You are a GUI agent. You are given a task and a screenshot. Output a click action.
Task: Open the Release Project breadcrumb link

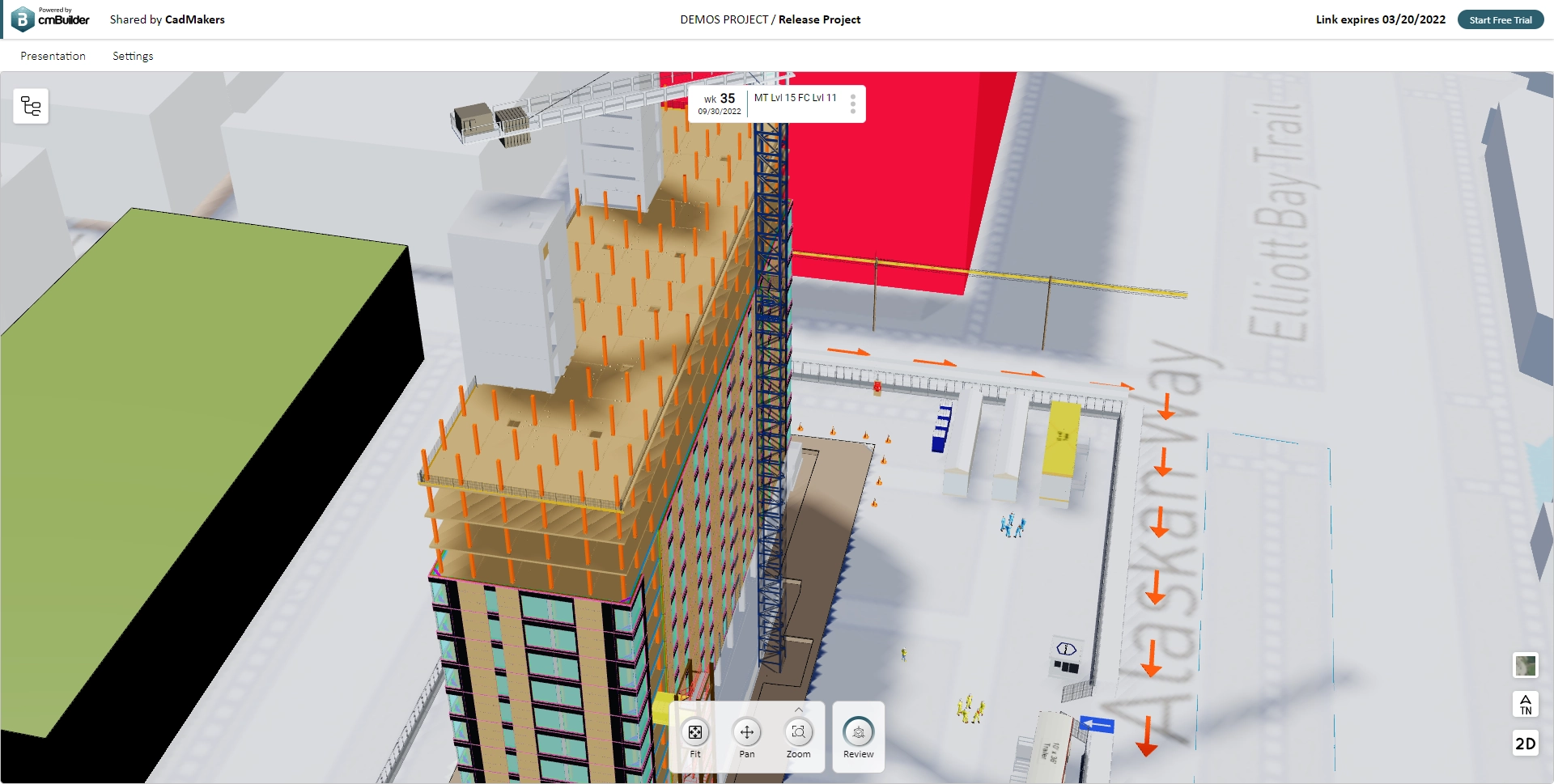coord(819,19)
